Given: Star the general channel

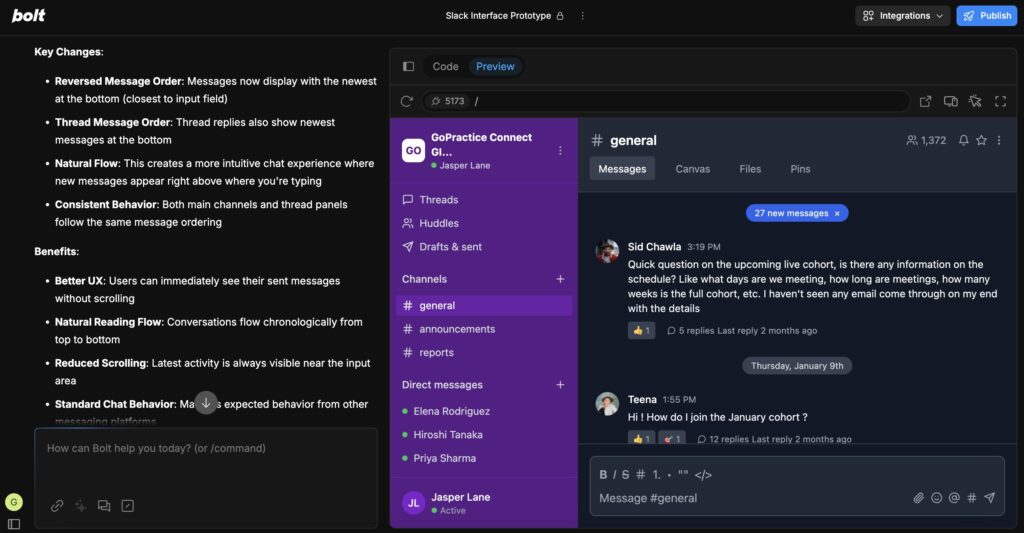Looking at the screenshot, I should 981,140.
